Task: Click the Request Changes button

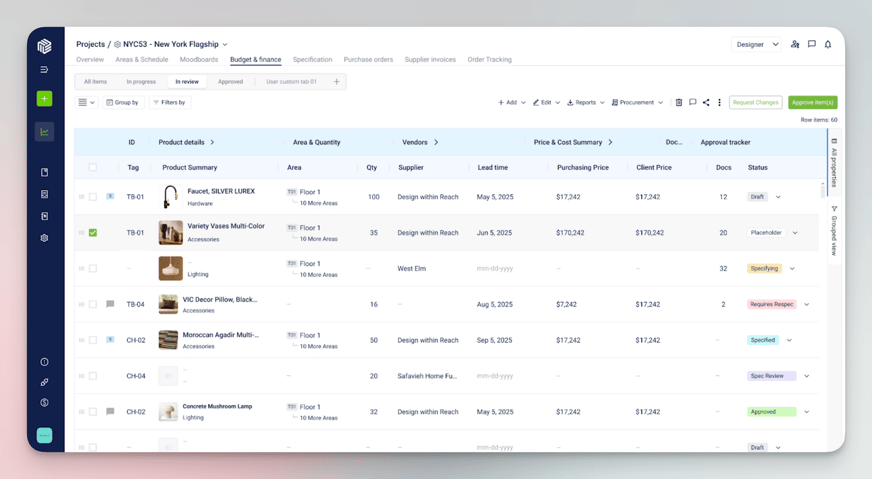Action: (x=755, y=102)
